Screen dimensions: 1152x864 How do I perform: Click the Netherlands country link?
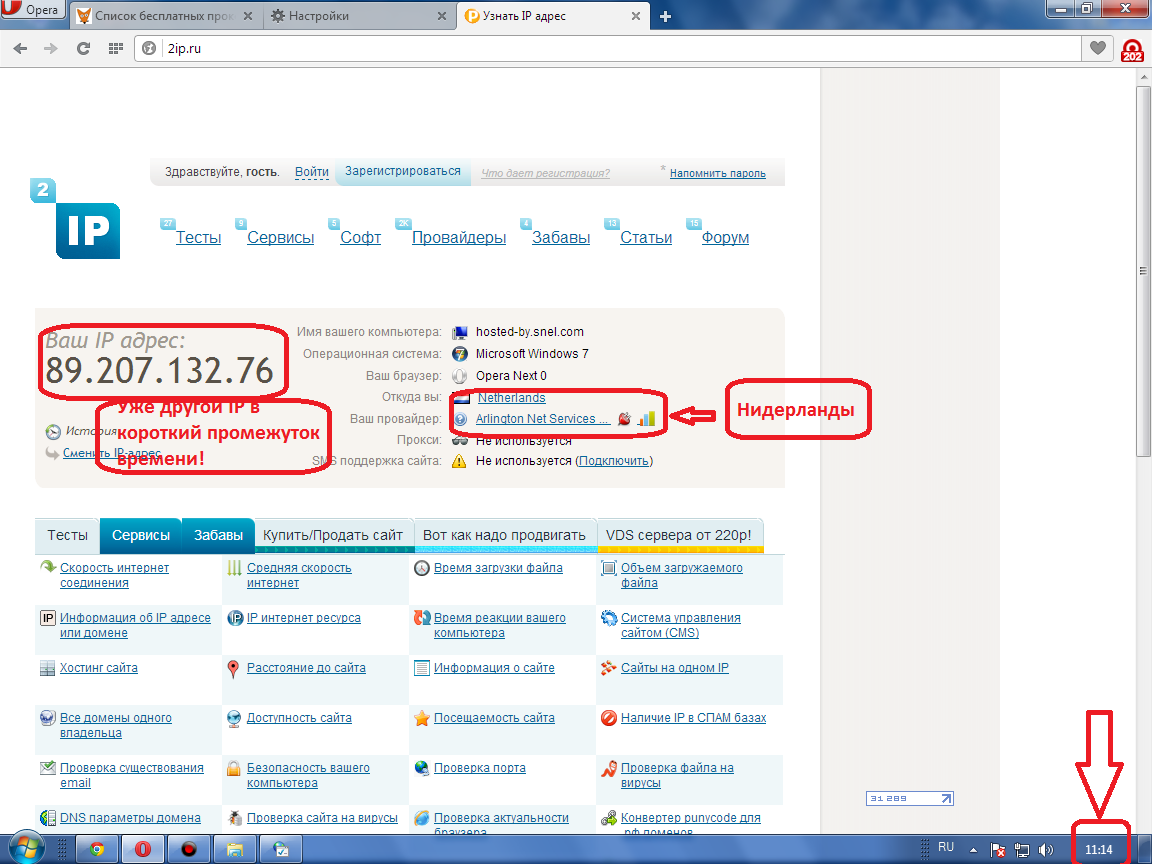511,397
